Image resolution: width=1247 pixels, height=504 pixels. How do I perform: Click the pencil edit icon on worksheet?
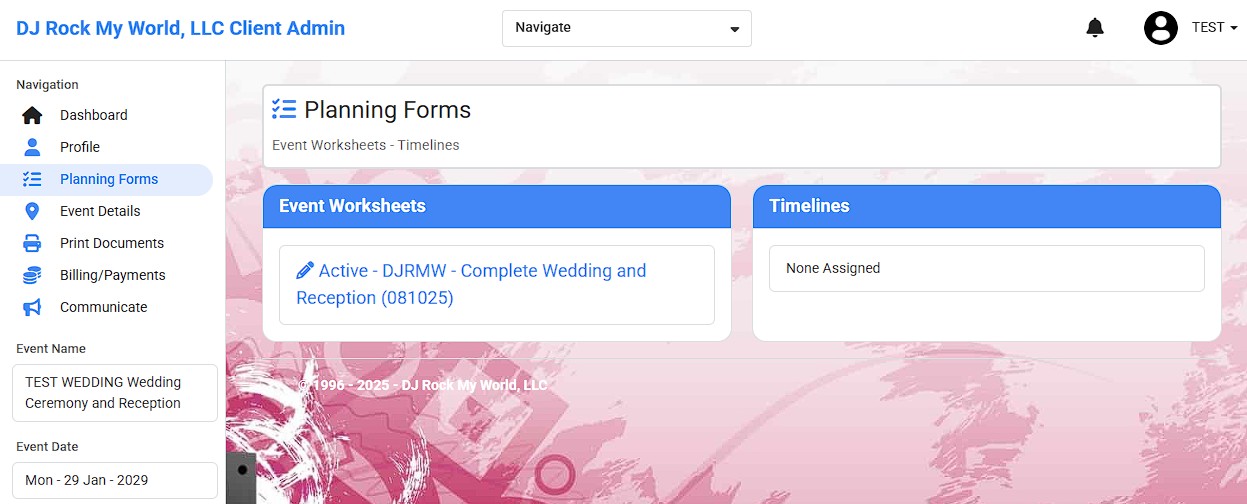305,270
